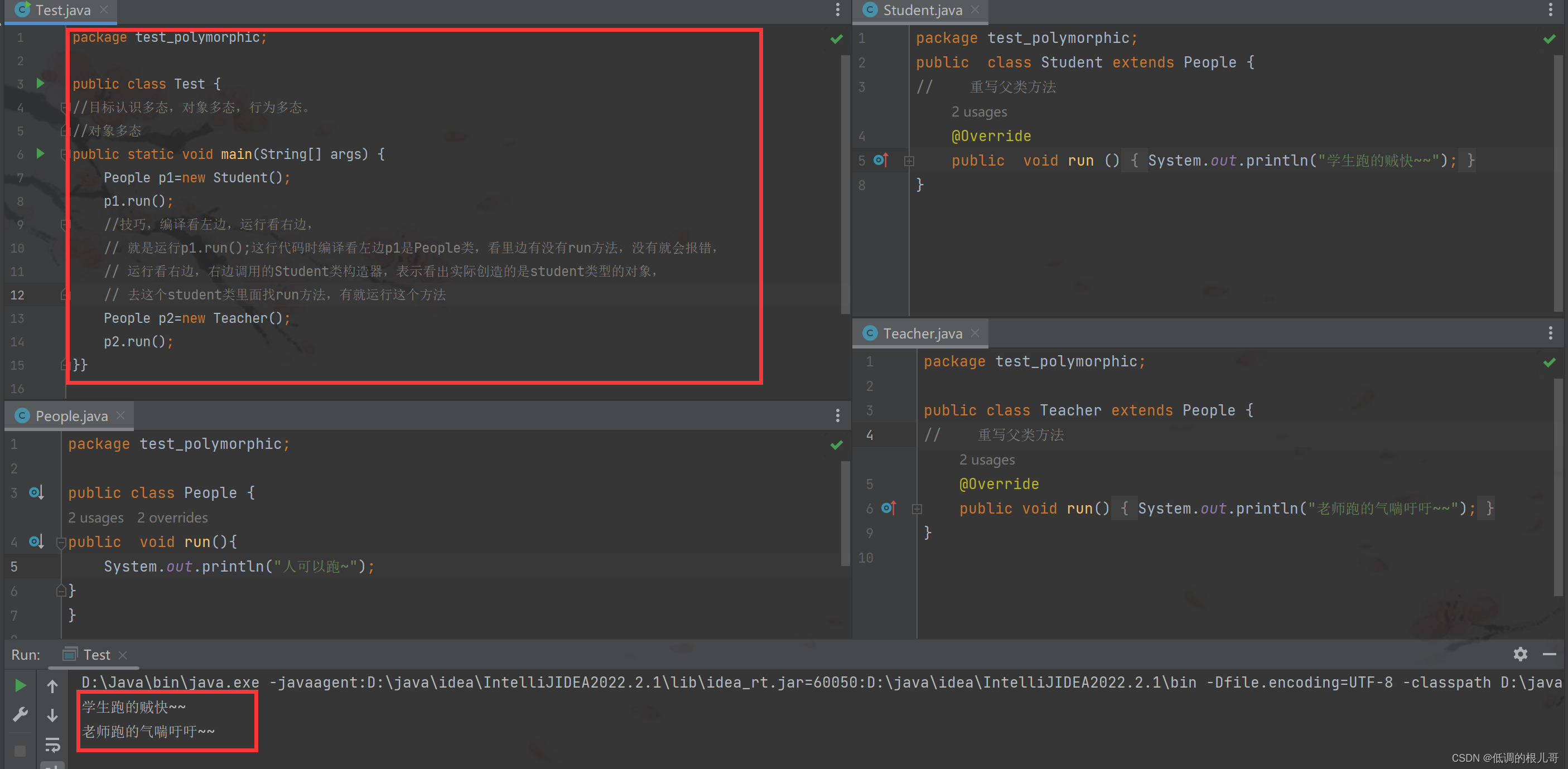Click the run gutter arrow beside class Test
The image size is (1568, 769).
tap(40, 83)
